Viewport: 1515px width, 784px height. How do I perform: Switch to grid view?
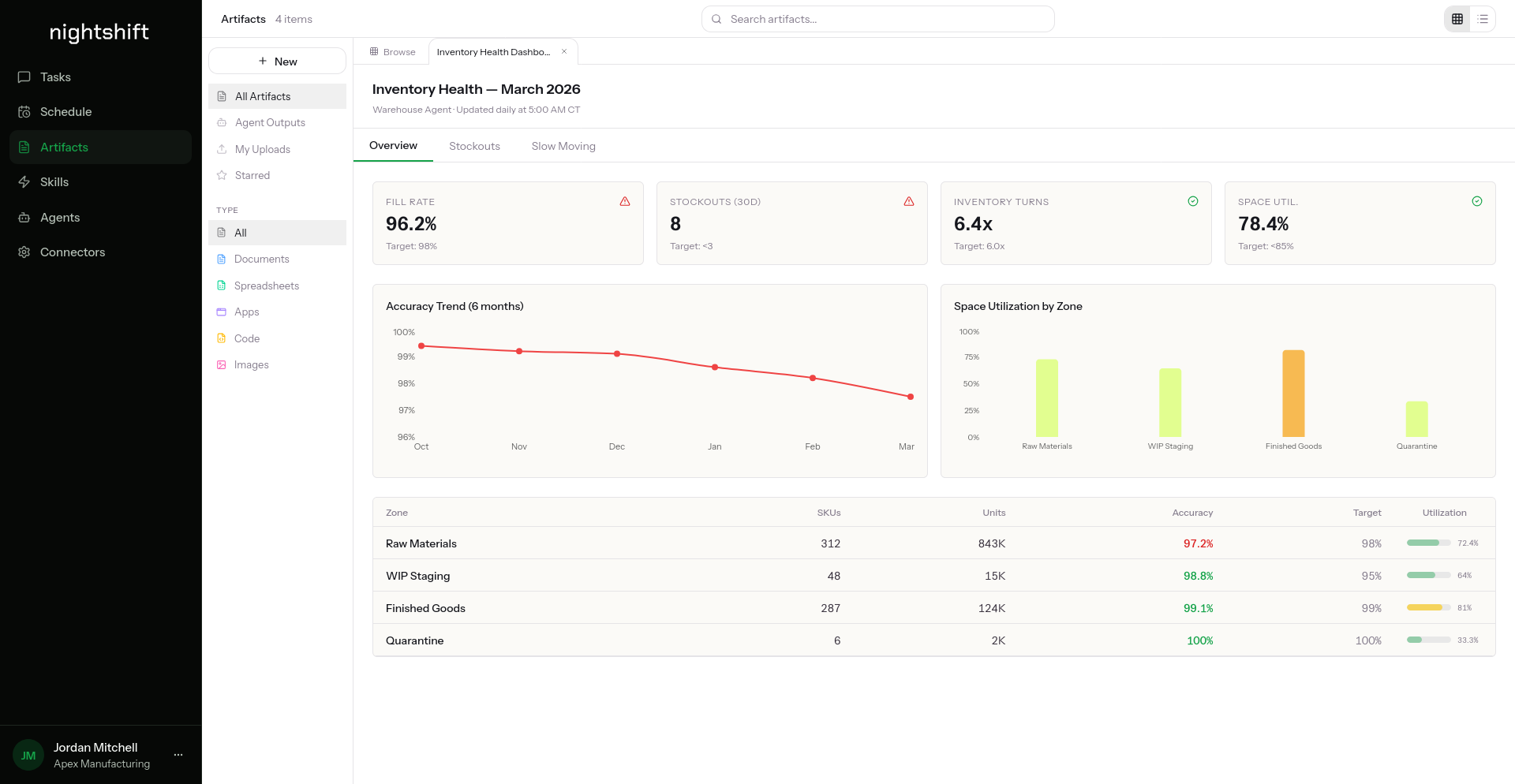point(1457,19)
